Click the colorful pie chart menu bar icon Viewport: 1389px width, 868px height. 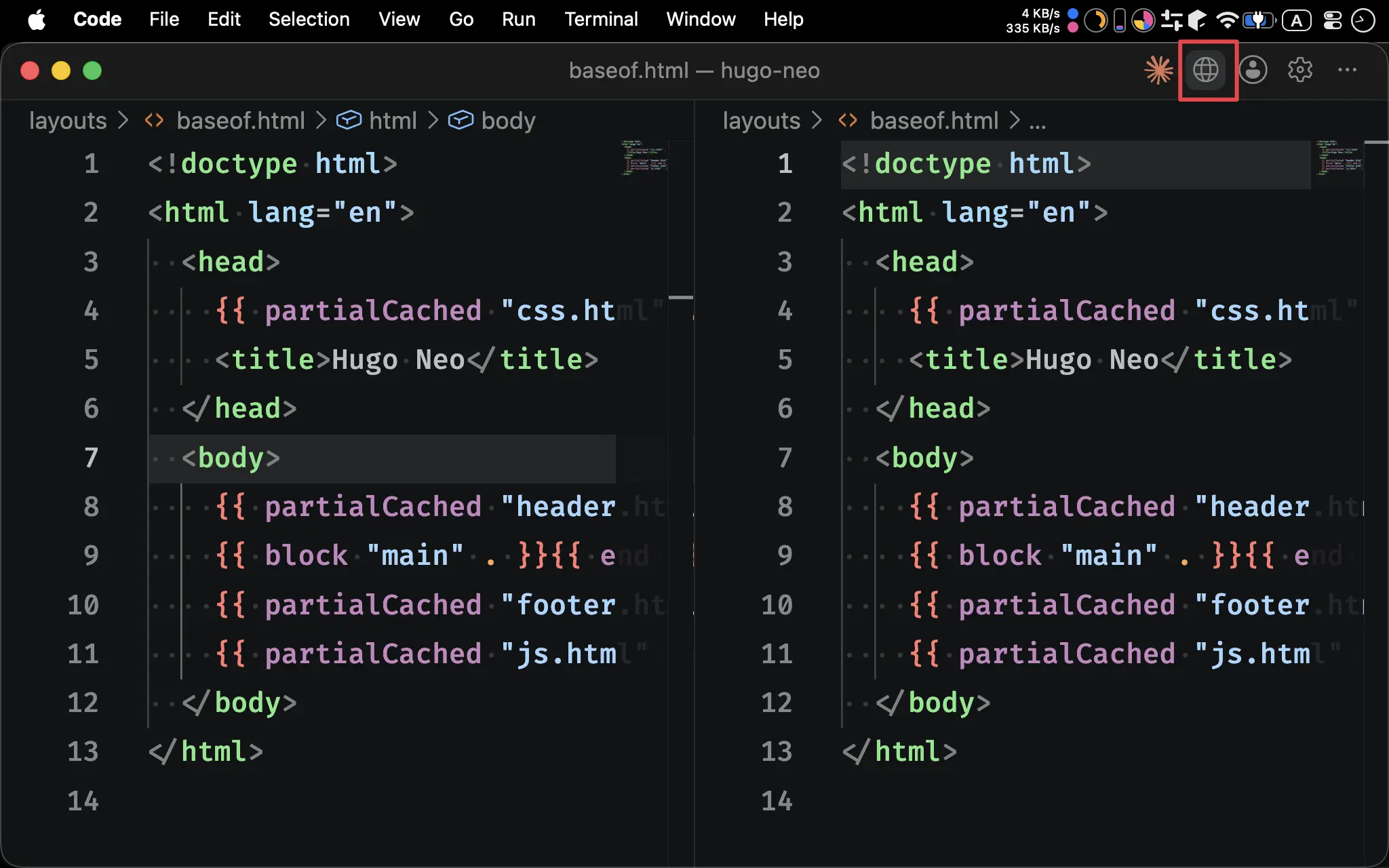(1143, 20)
